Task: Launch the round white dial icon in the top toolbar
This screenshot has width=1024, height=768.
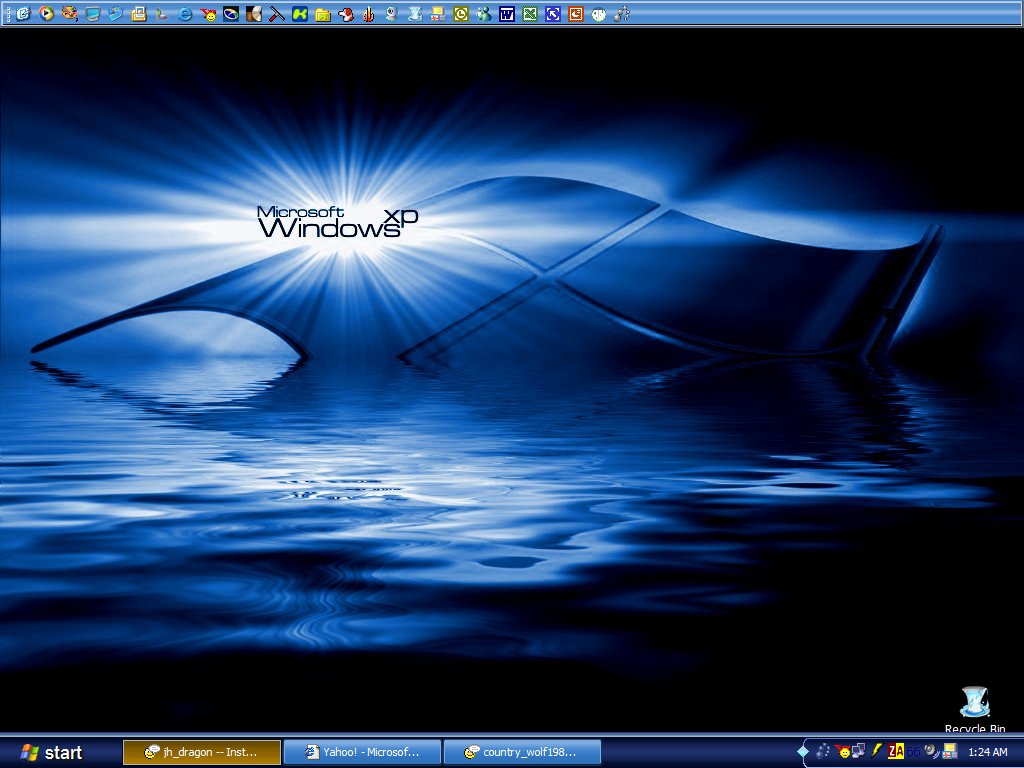Action: 599,13
